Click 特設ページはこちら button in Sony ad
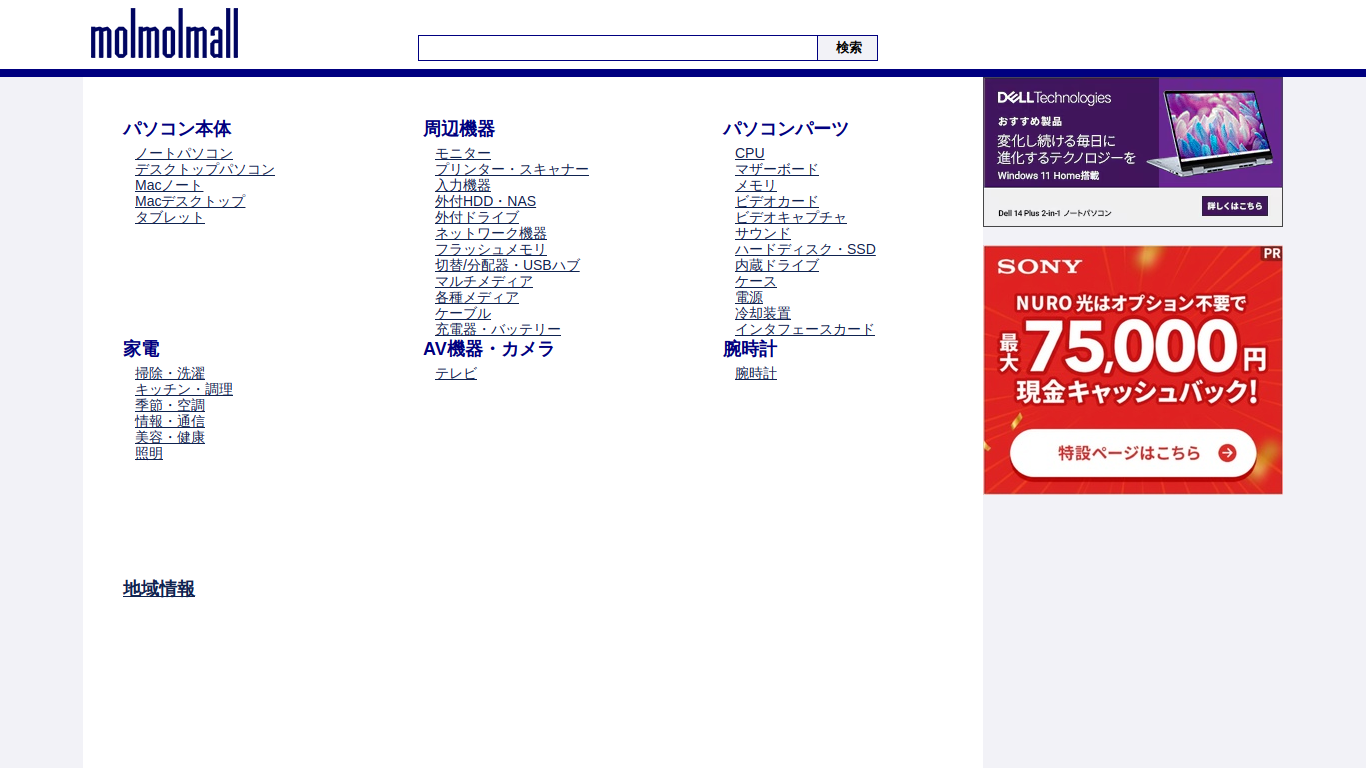The height and width of the screenshot is (768, 1366). pyautogui.click(x=1133, y=453)
